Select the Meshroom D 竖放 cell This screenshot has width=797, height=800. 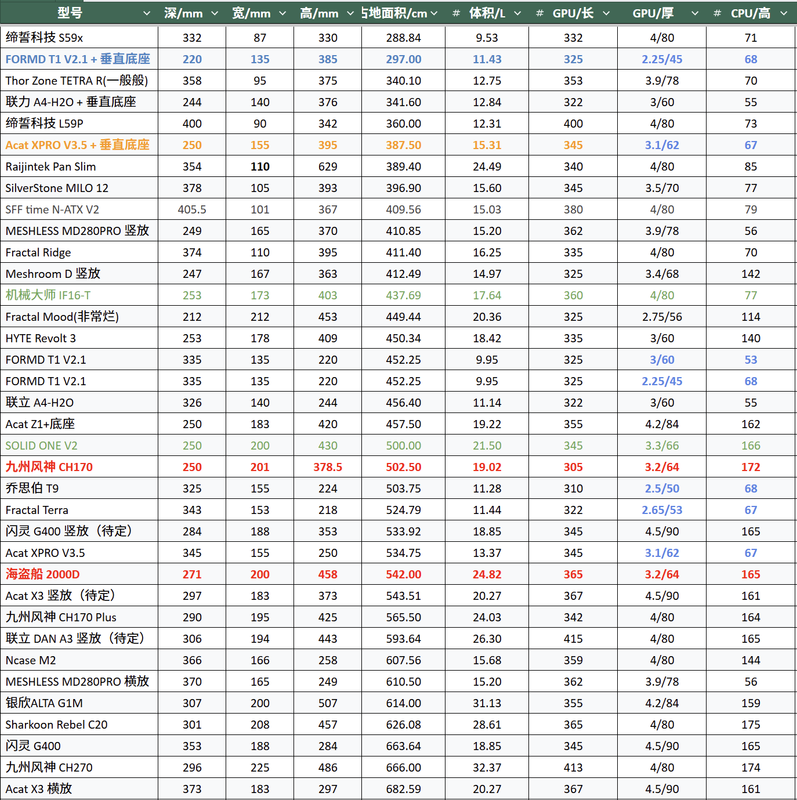coord(79,273)
